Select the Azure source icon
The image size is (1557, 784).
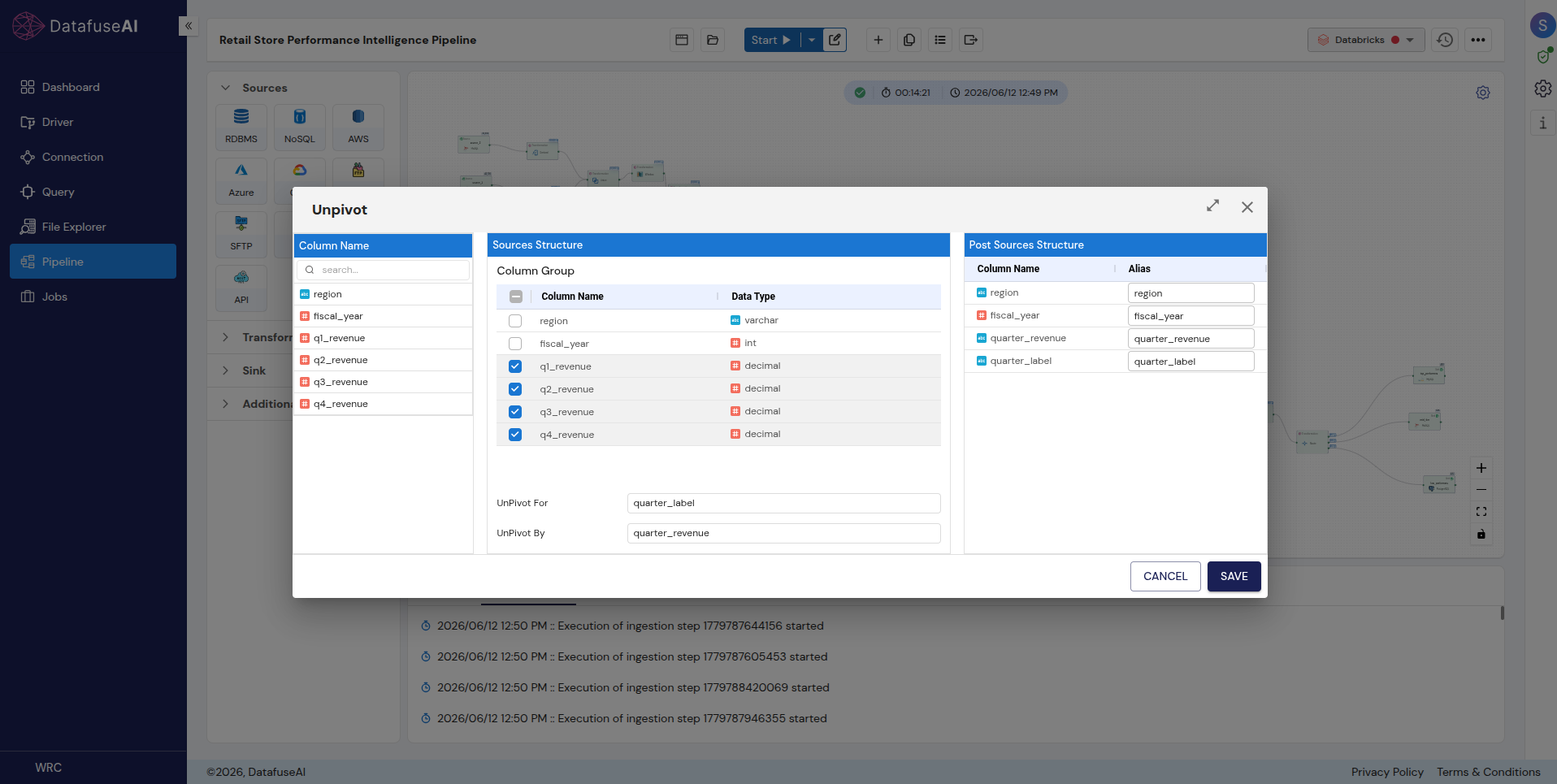pos(241,180)
